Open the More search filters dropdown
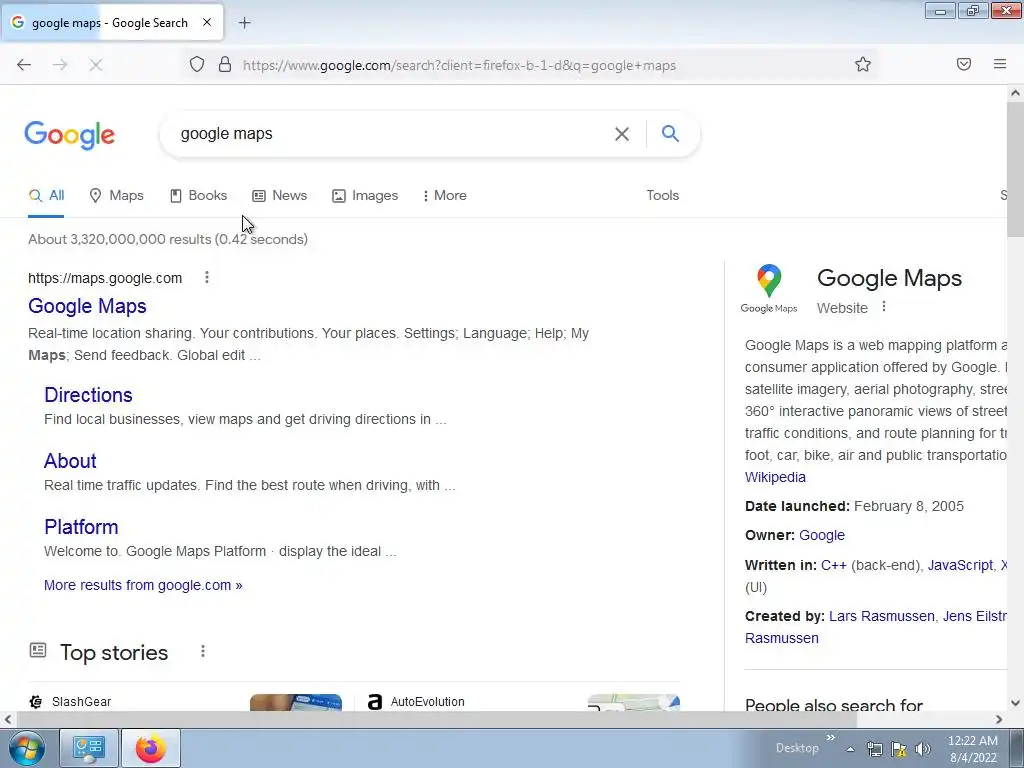Viewport: 1024px width, 768px height. 445,195
